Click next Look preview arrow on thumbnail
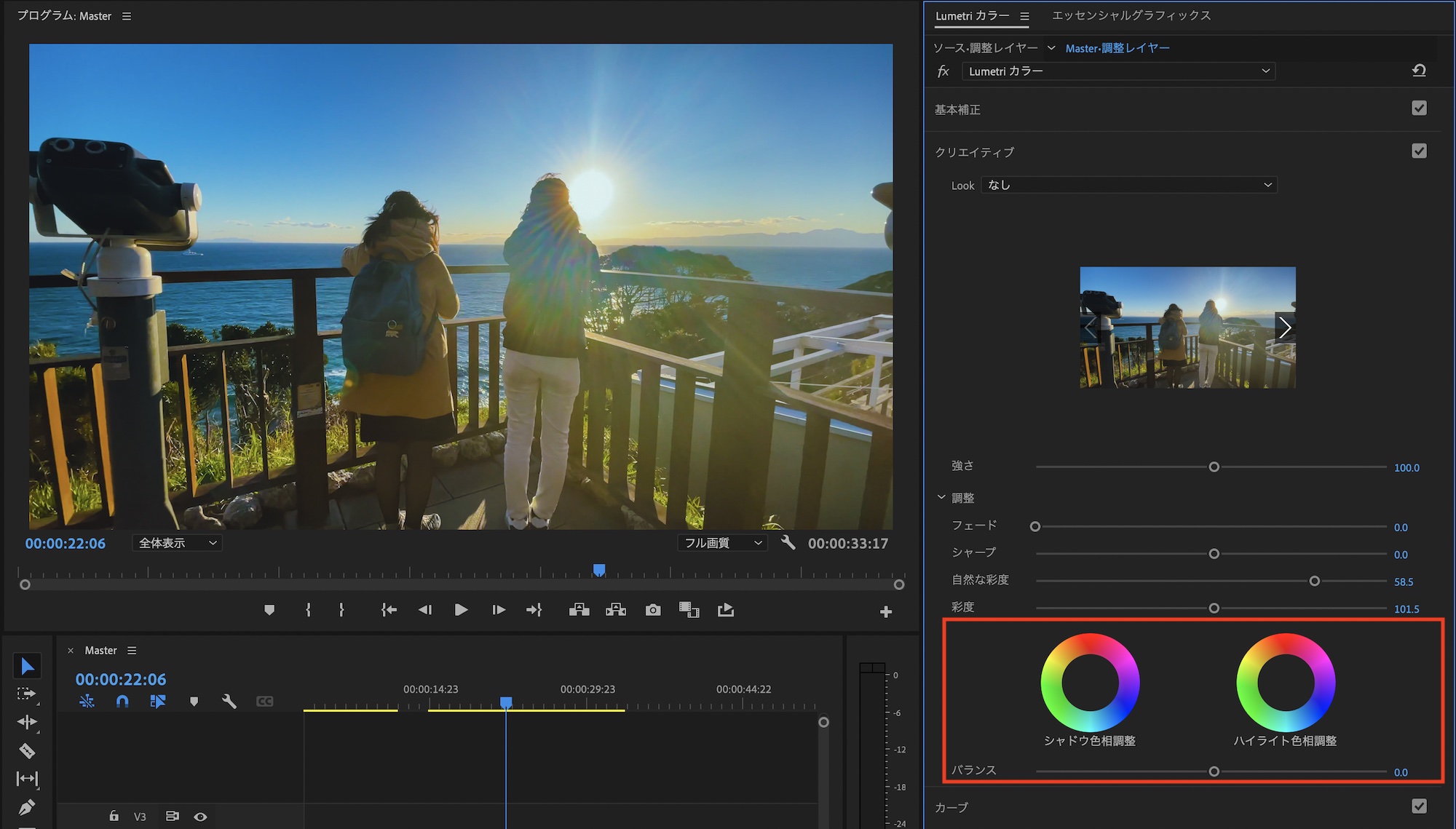The image size is (1456, 829). [1285, 328]
